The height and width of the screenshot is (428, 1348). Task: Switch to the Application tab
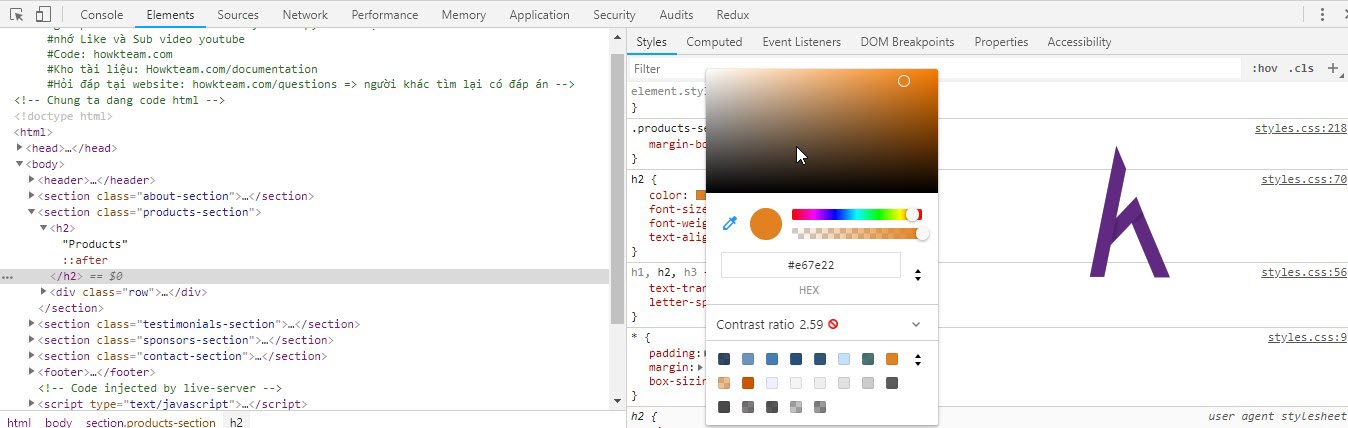[x=540, y=15]
